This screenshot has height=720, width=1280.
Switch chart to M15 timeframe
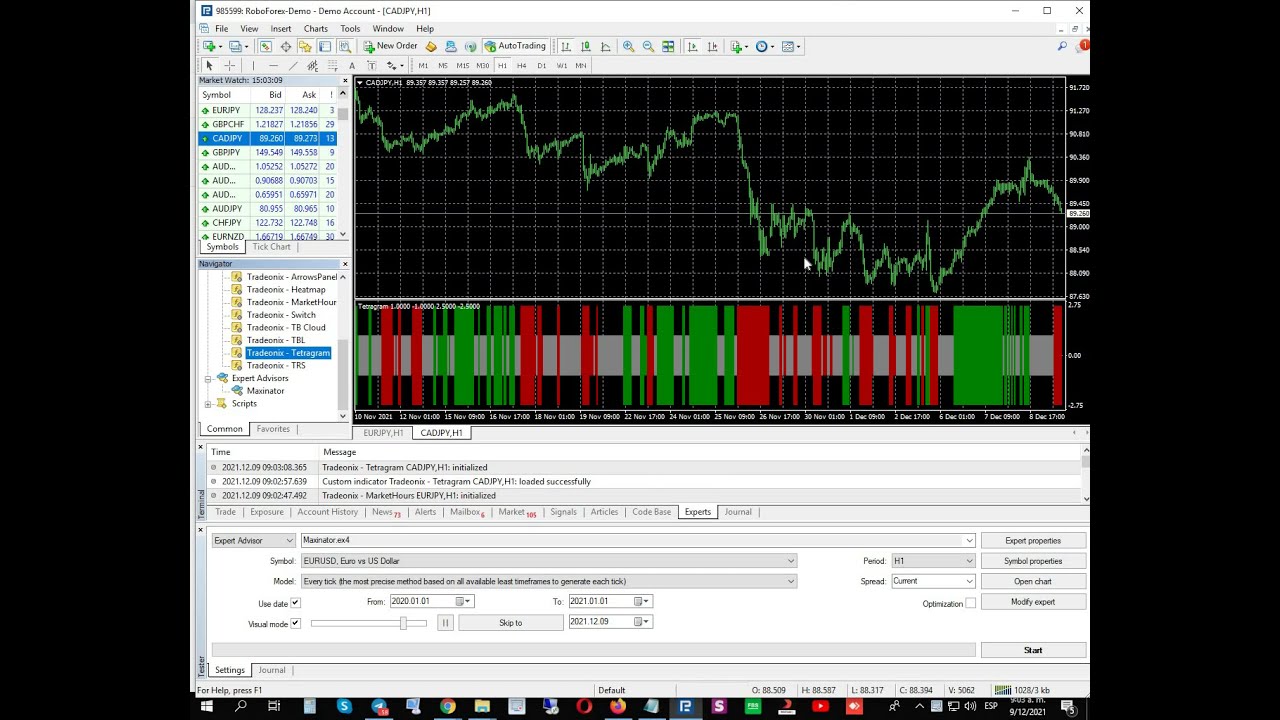click(463, 66)
